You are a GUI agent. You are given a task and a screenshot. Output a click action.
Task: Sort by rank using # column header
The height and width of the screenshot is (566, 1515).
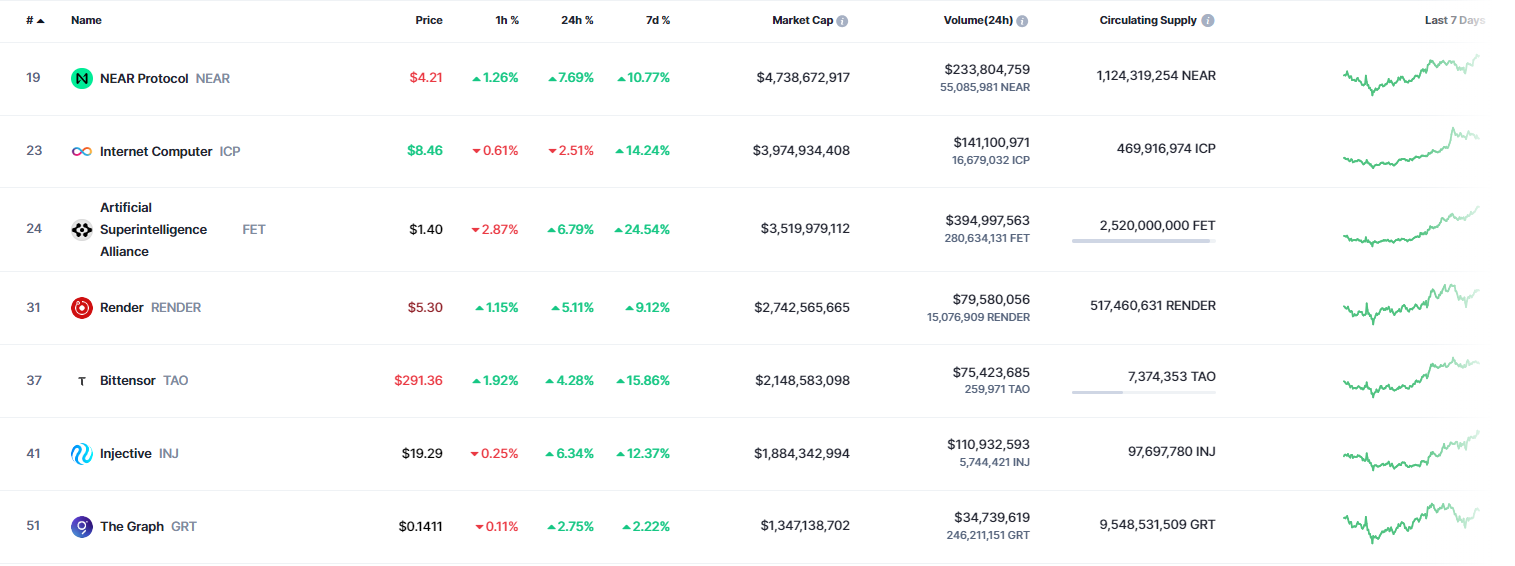coord(35,20)
